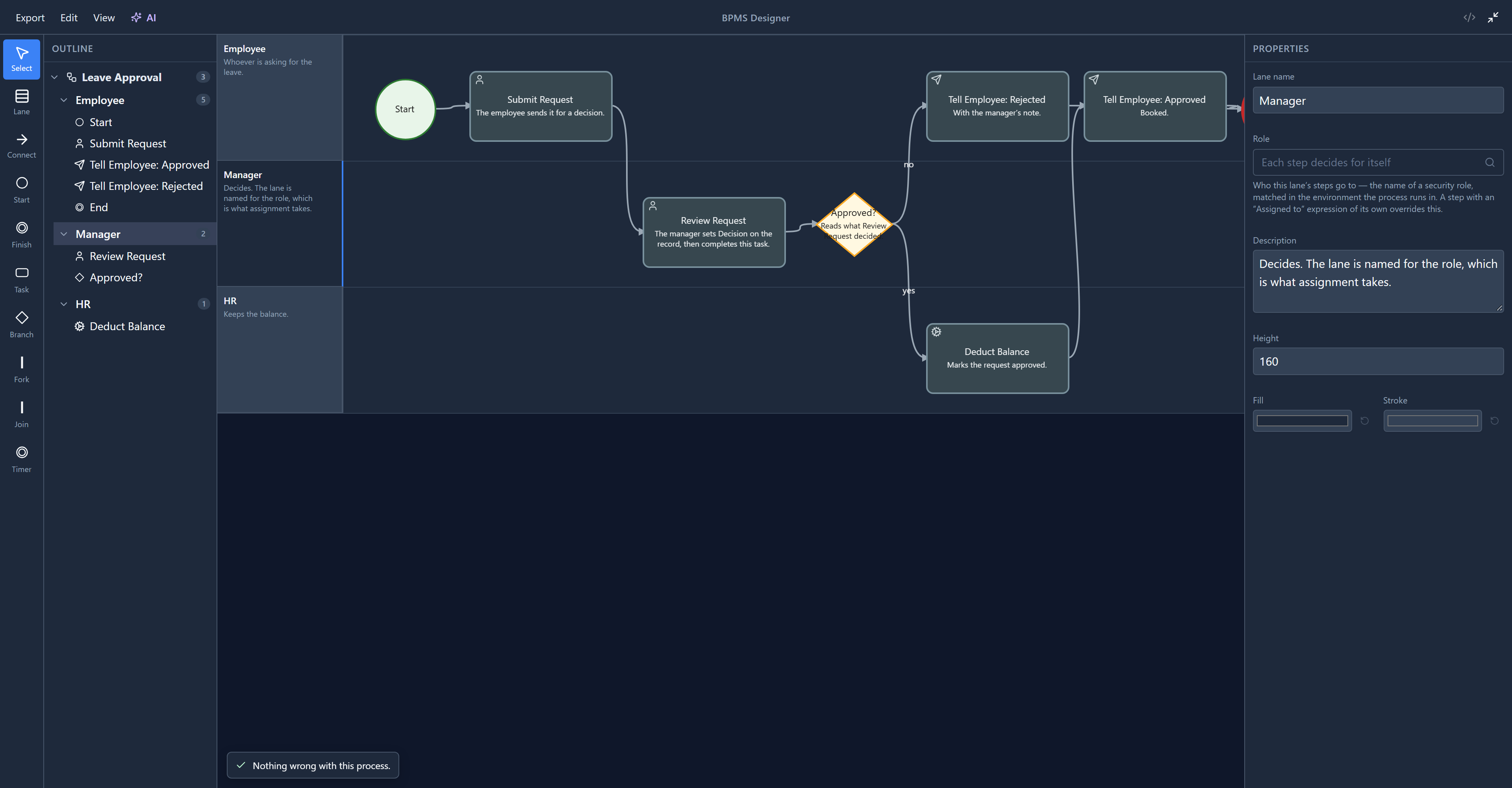Open the AI menu
Viewport: 1512px width, 788px height.
(144, 18)
